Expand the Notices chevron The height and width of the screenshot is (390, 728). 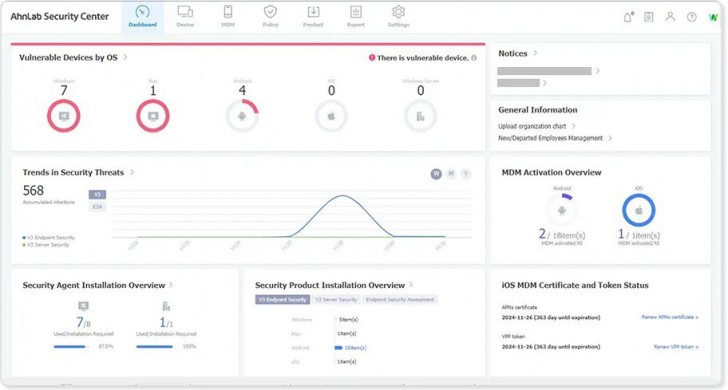click(x=535, y=53)
